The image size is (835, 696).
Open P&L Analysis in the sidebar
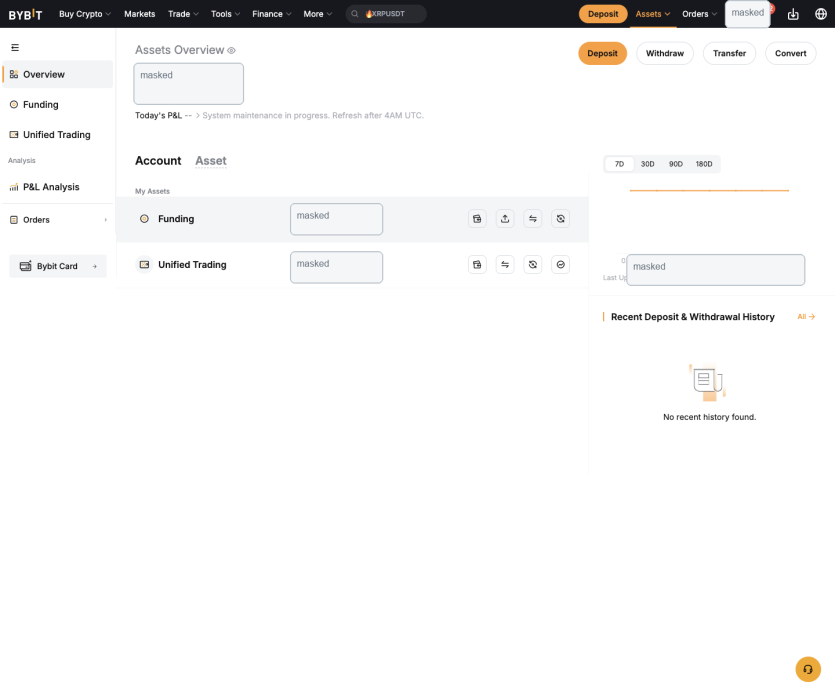[x=58, y=187]
